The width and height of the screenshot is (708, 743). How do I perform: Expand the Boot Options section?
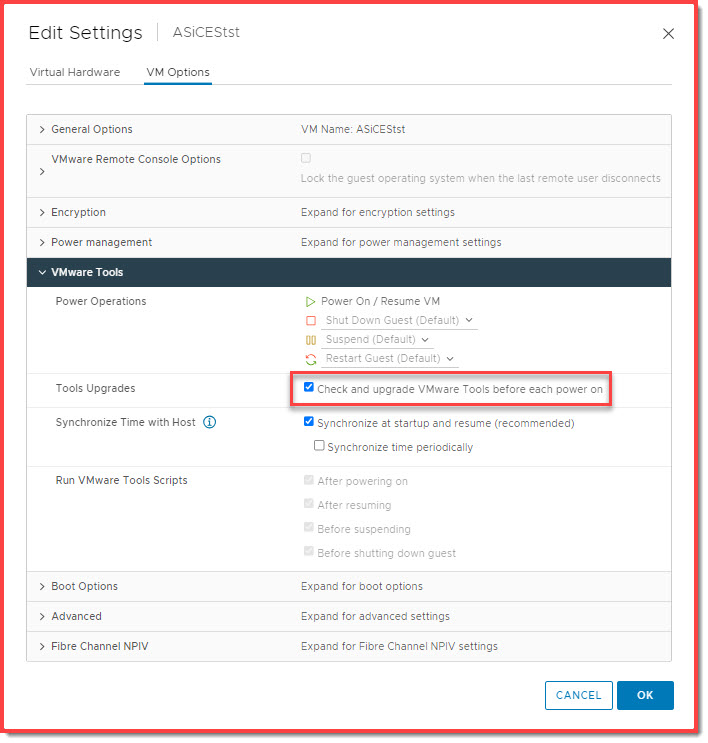point(42,586)
